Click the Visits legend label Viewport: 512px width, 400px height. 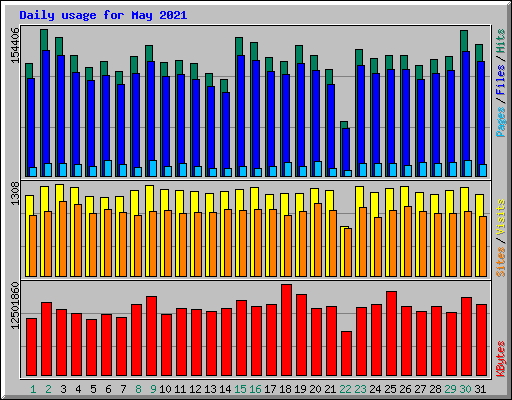coord(500,217)
